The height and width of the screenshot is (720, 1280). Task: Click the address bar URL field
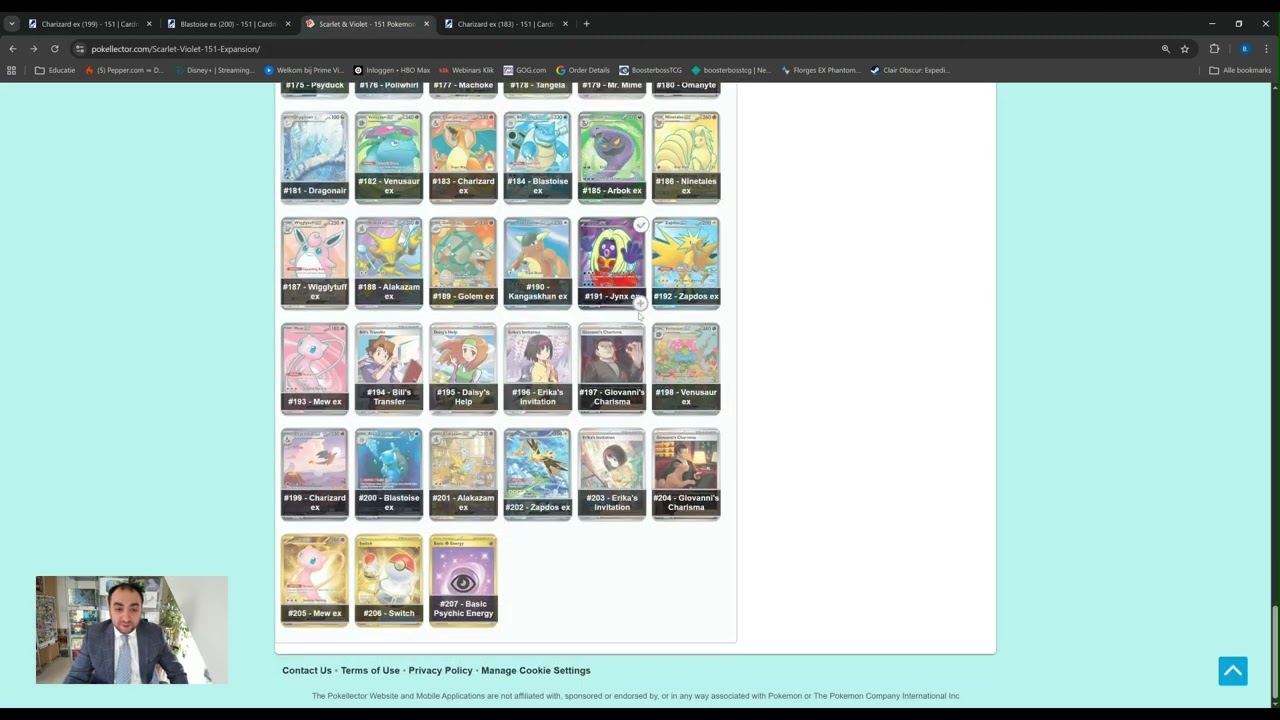click(x=620, y=49)
